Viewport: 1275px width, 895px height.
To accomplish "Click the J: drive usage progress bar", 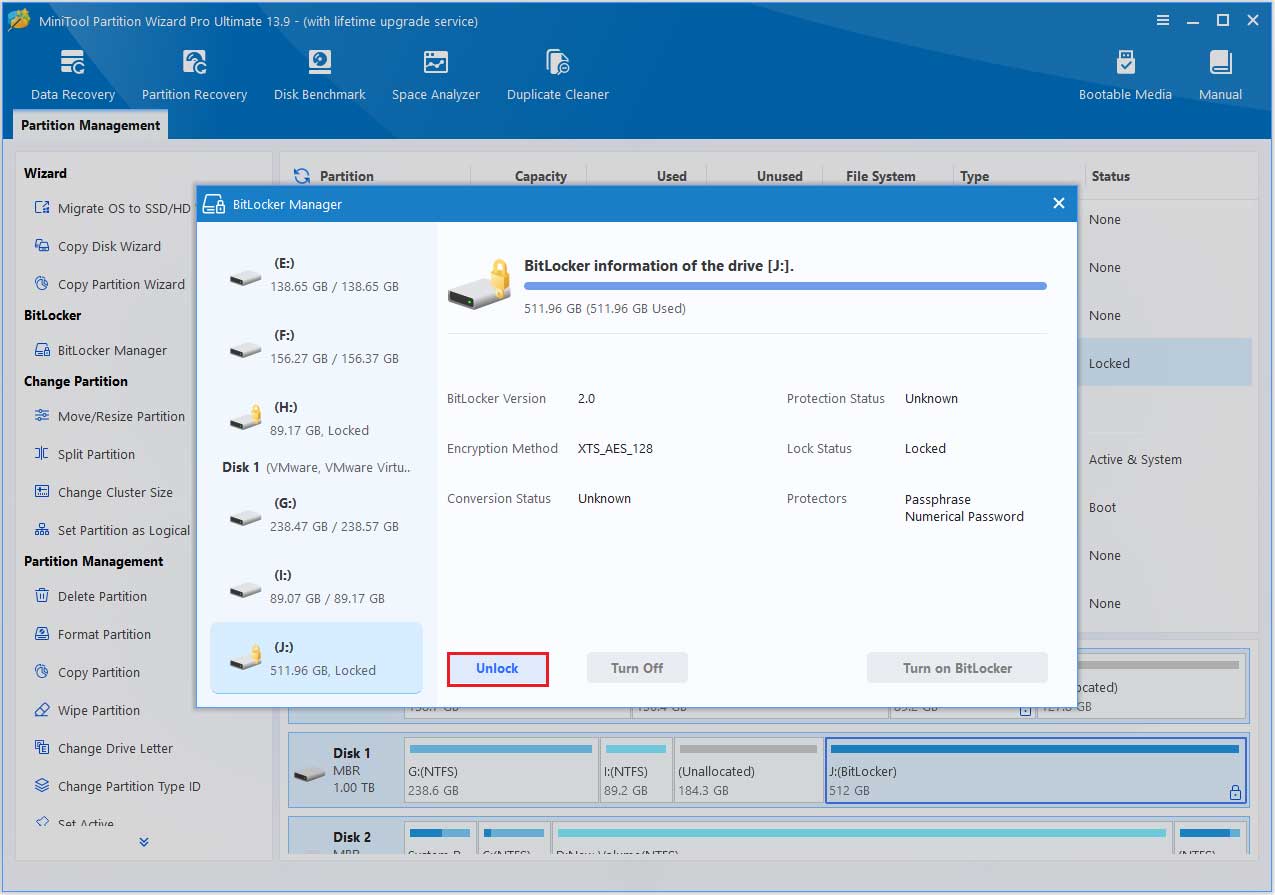I will coord(785,286).
